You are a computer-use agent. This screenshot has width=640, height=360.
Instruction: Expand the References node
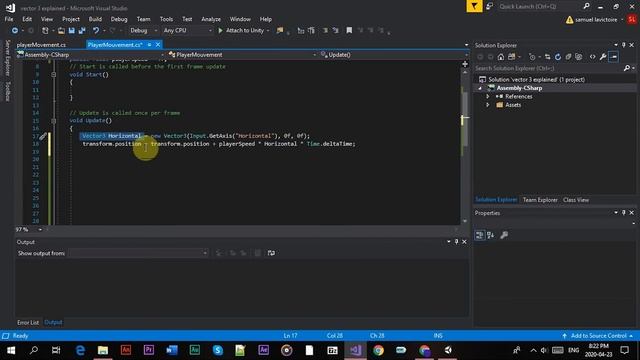point(487,97)
